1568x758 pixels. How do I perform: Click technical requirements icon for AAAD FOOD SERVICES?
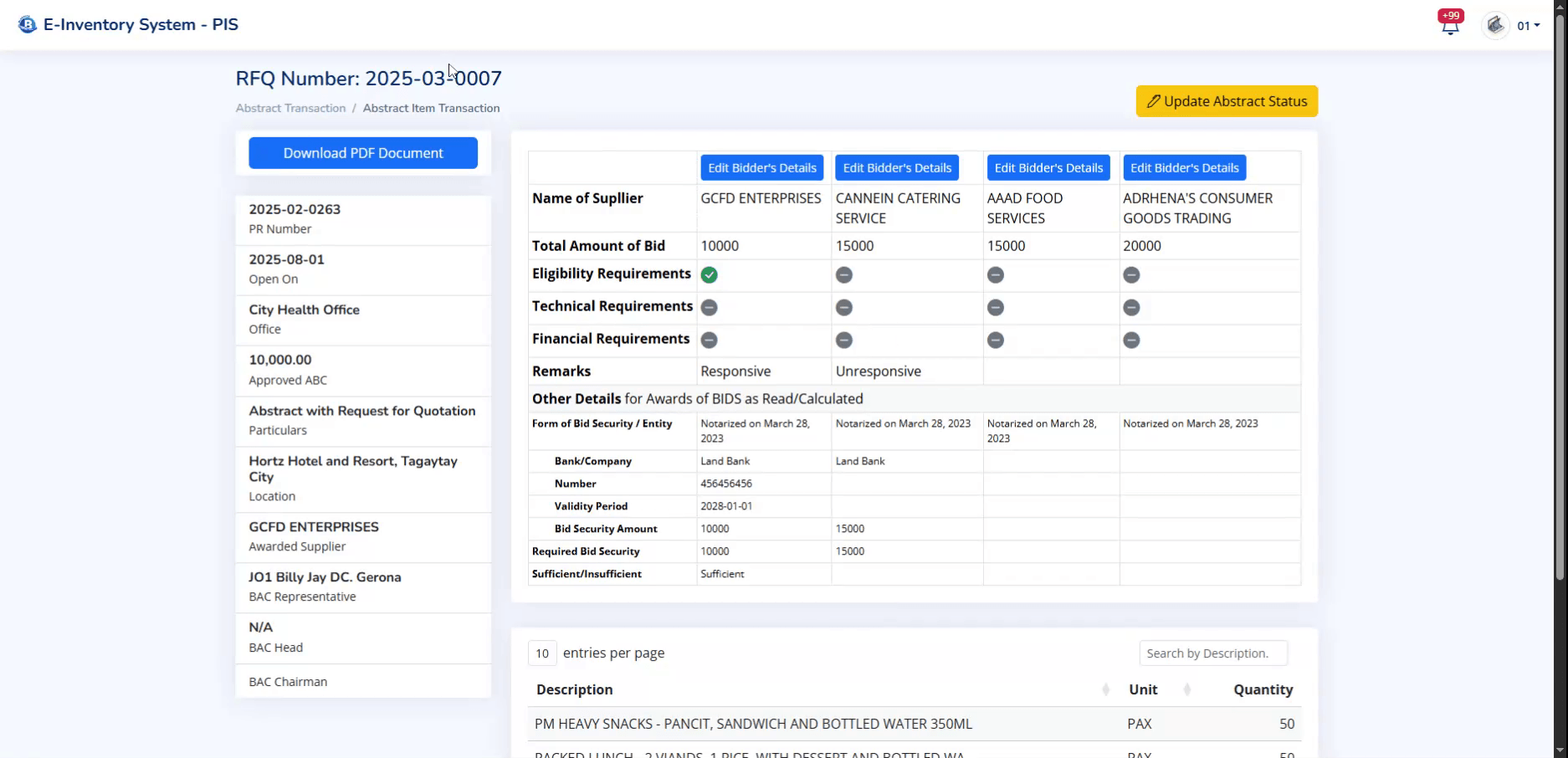pos(995,308)
